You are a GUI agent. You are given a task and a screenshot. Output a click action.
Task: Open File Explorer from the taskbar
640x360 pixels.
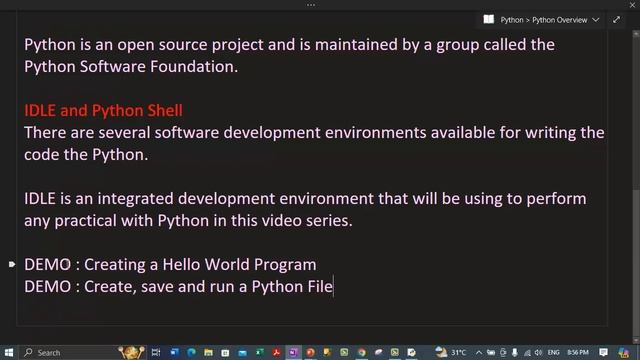208,352
